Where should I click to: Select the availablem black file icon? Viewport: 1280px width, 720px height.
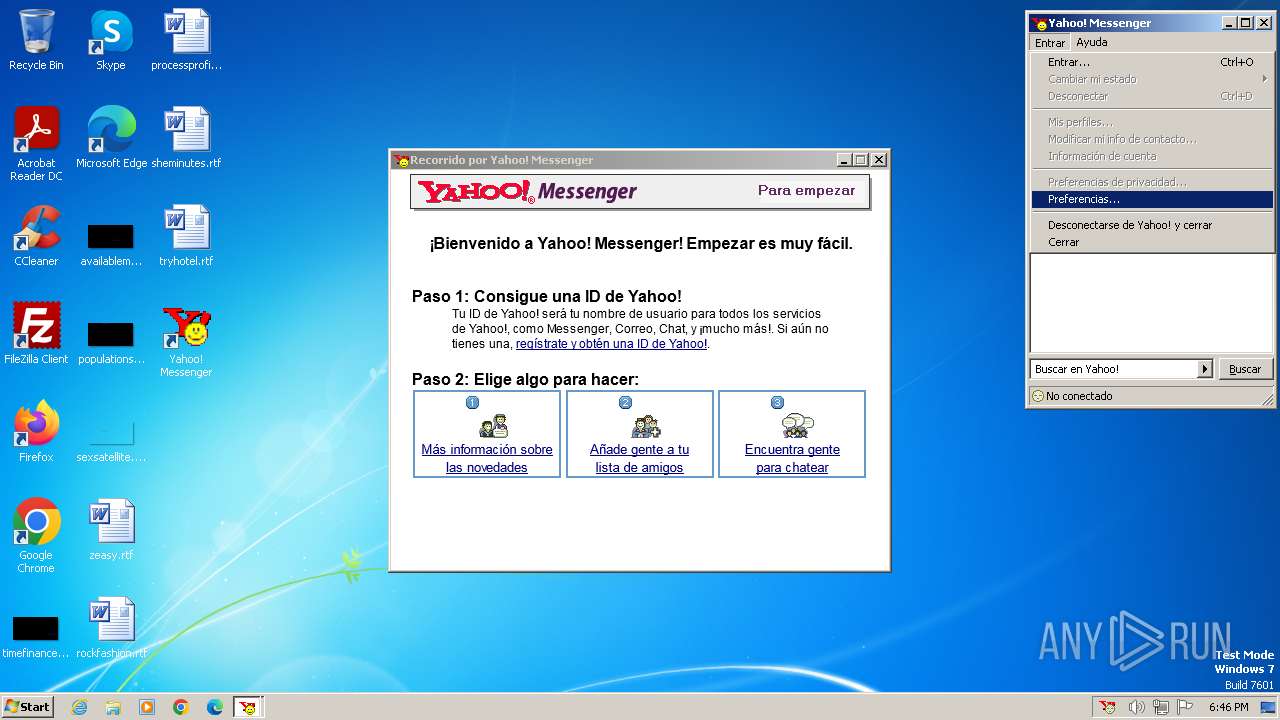111,244
